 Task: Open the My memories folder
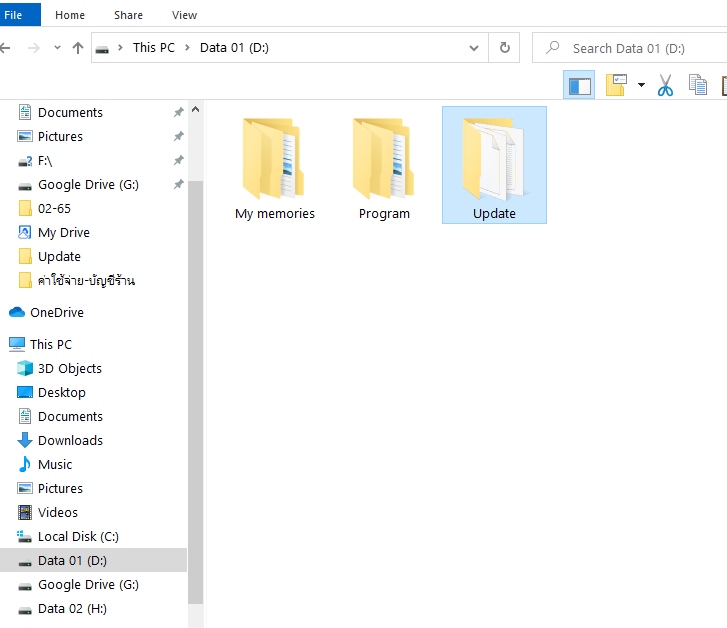point(274,166)
